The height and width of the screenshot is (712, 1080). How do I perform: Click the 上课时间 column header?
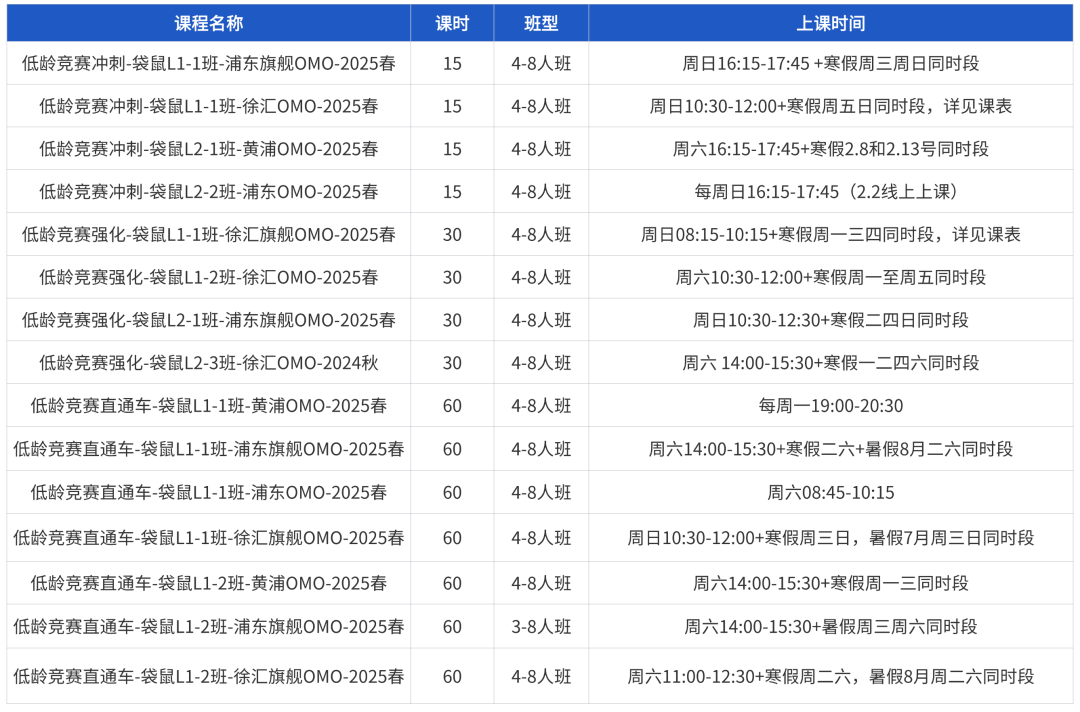click(831, 23)
